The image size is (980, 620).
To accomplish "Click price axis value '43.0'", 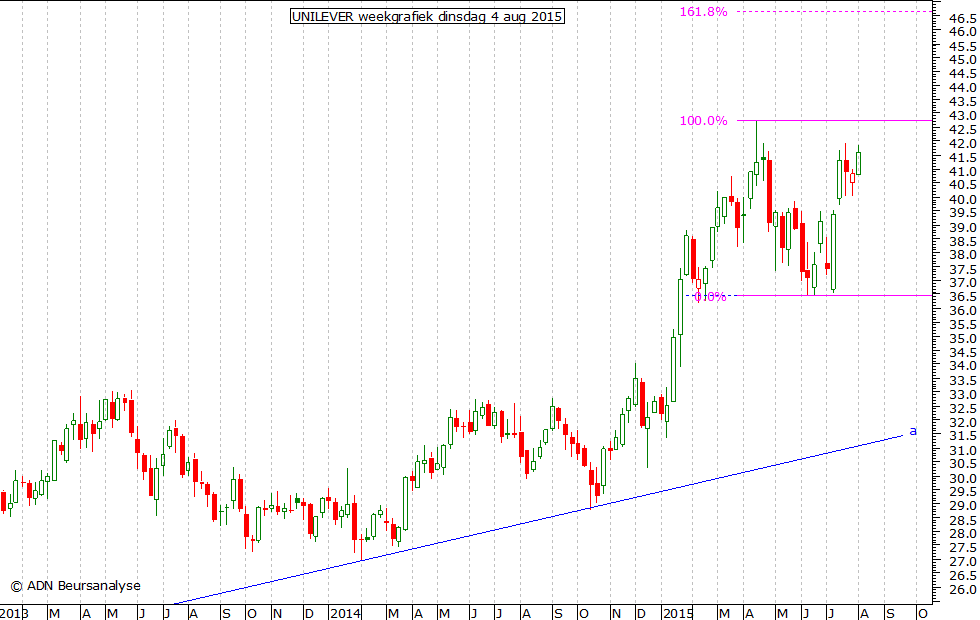I will point(962,116).
